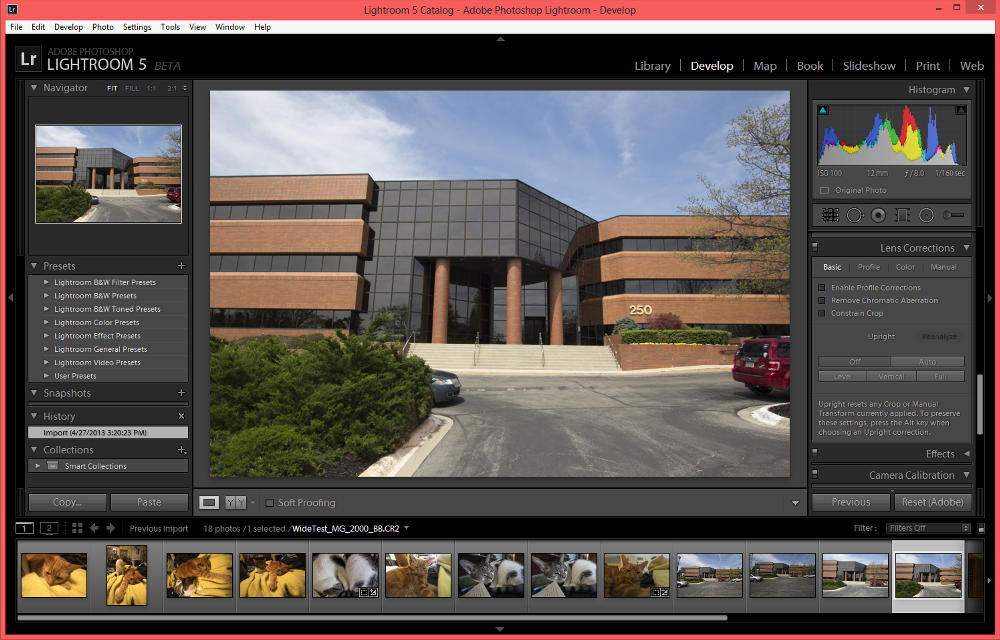Select the Red Eye Correction tool
1000x640 pixels.
point(878,215)
